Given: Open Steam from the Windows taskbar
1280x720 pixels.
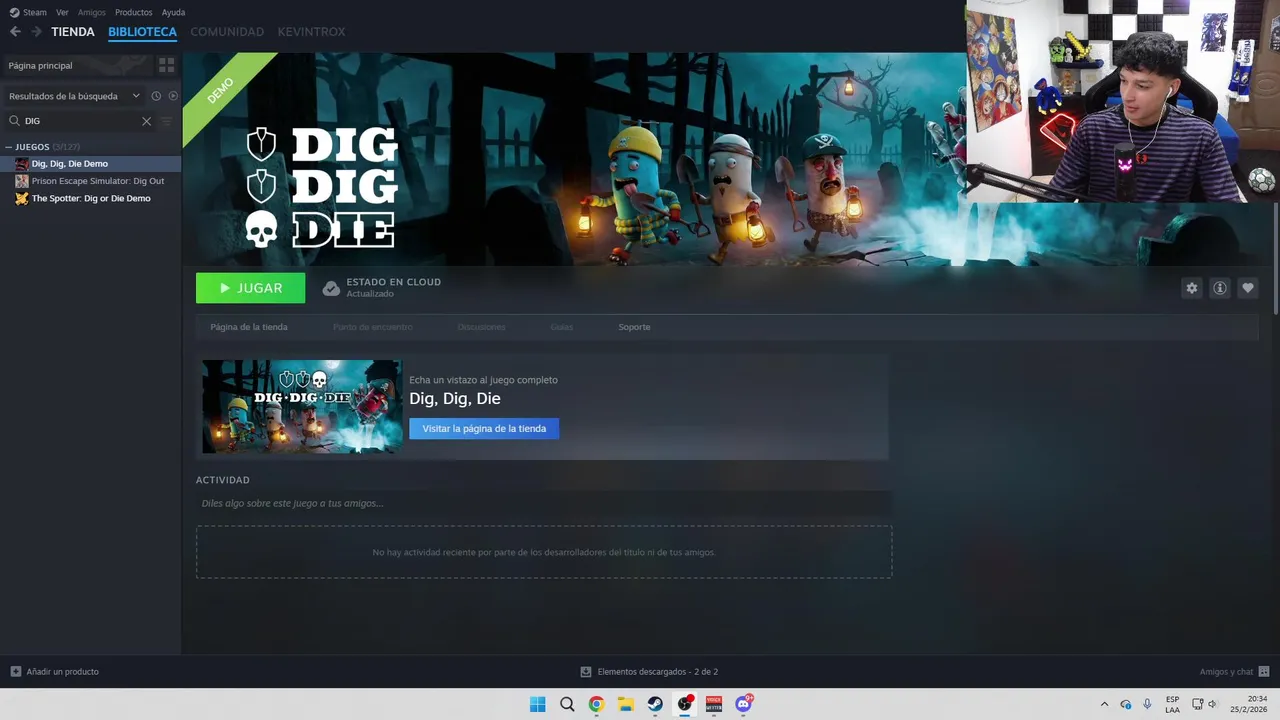Looking at the screenshot, I should click(655, 704).
